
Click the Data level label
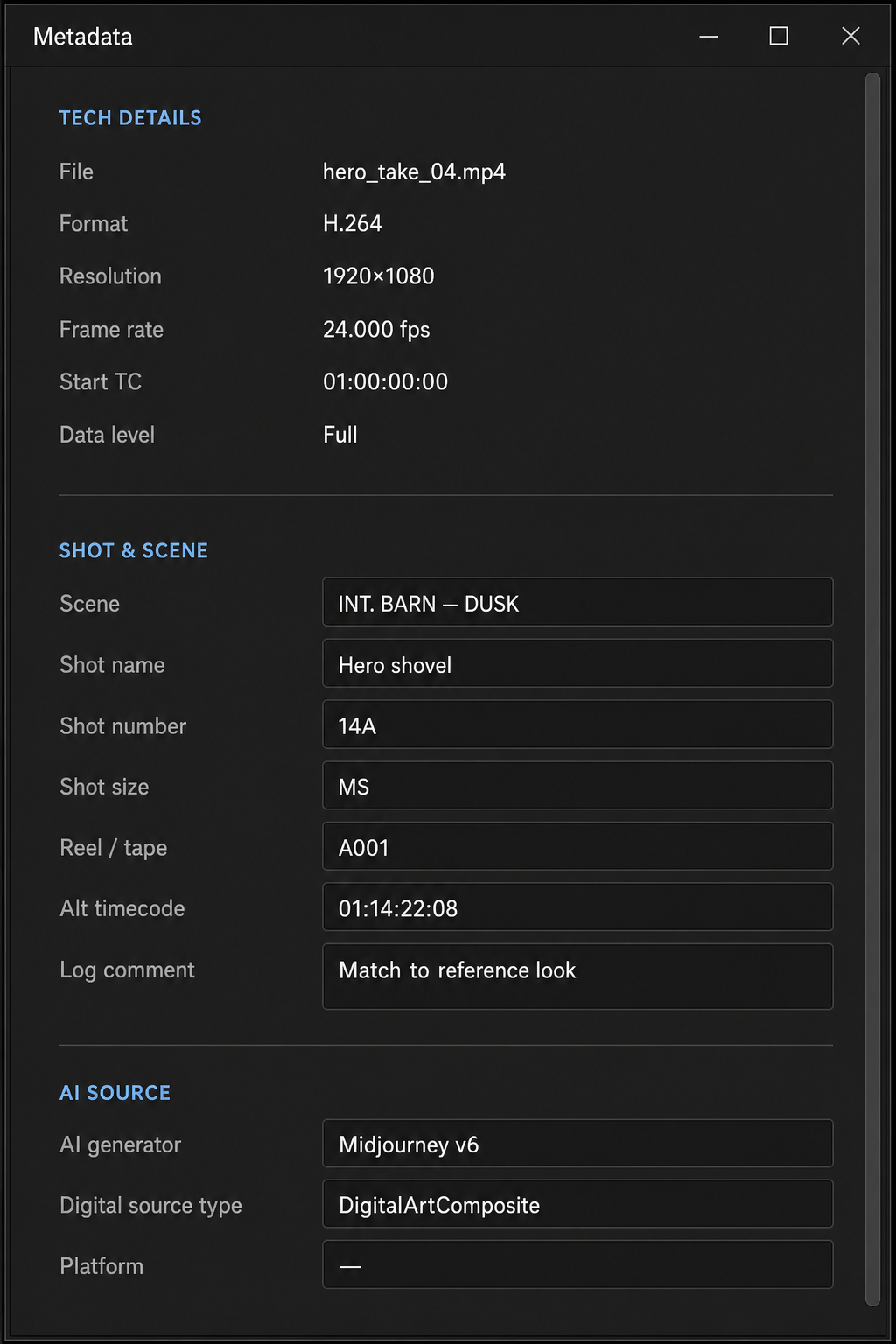pos(107,435)
